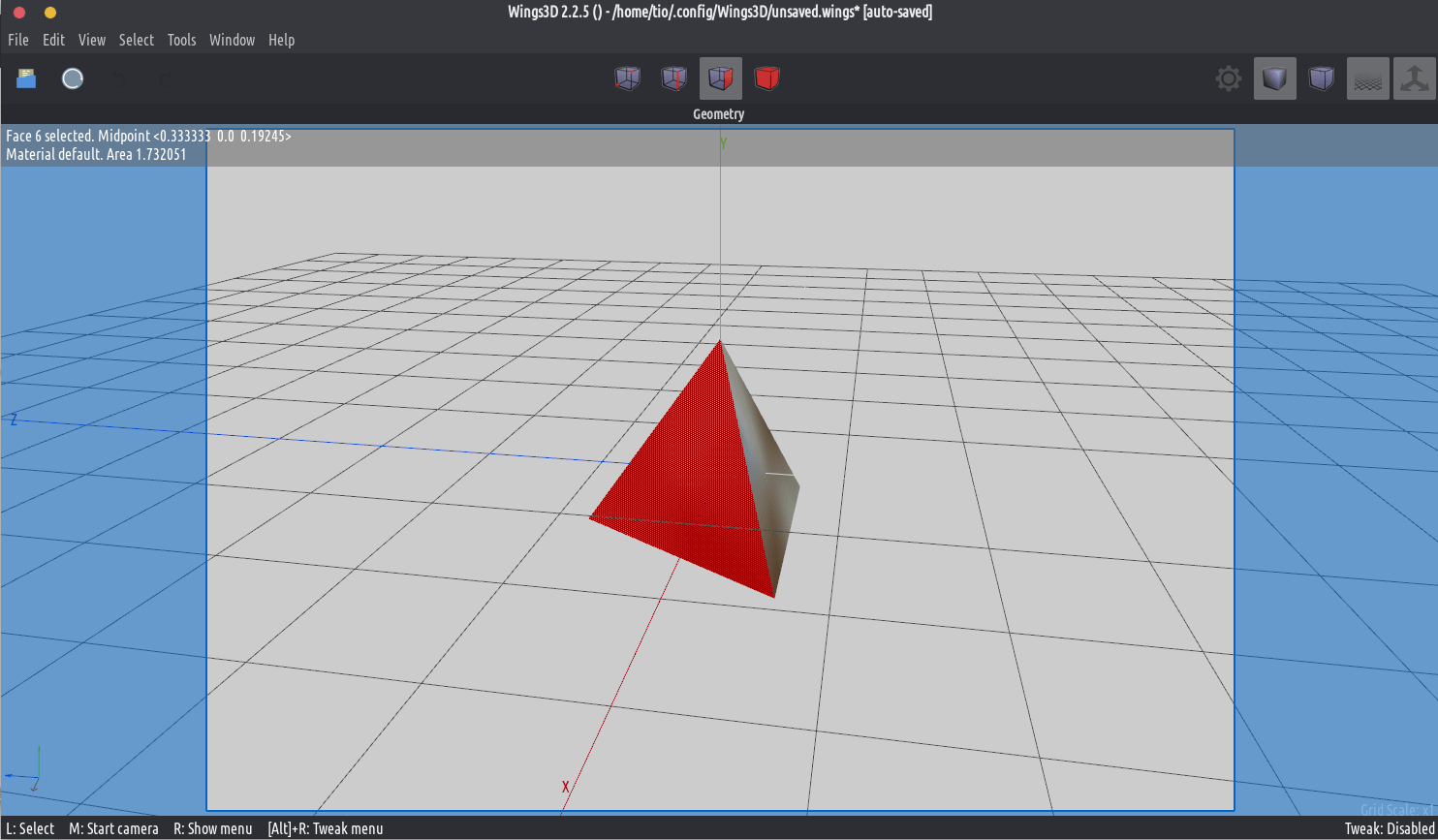The height and width of the screenshot is (840, 1438).
Task: Click the green Y axis label
Action: click(x=723, y=142)
